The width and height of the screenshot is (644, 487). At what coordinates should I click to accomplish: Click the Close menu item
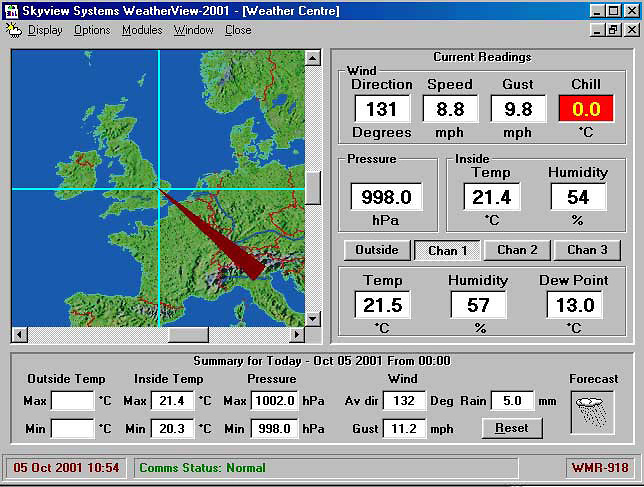coord(238,30)
